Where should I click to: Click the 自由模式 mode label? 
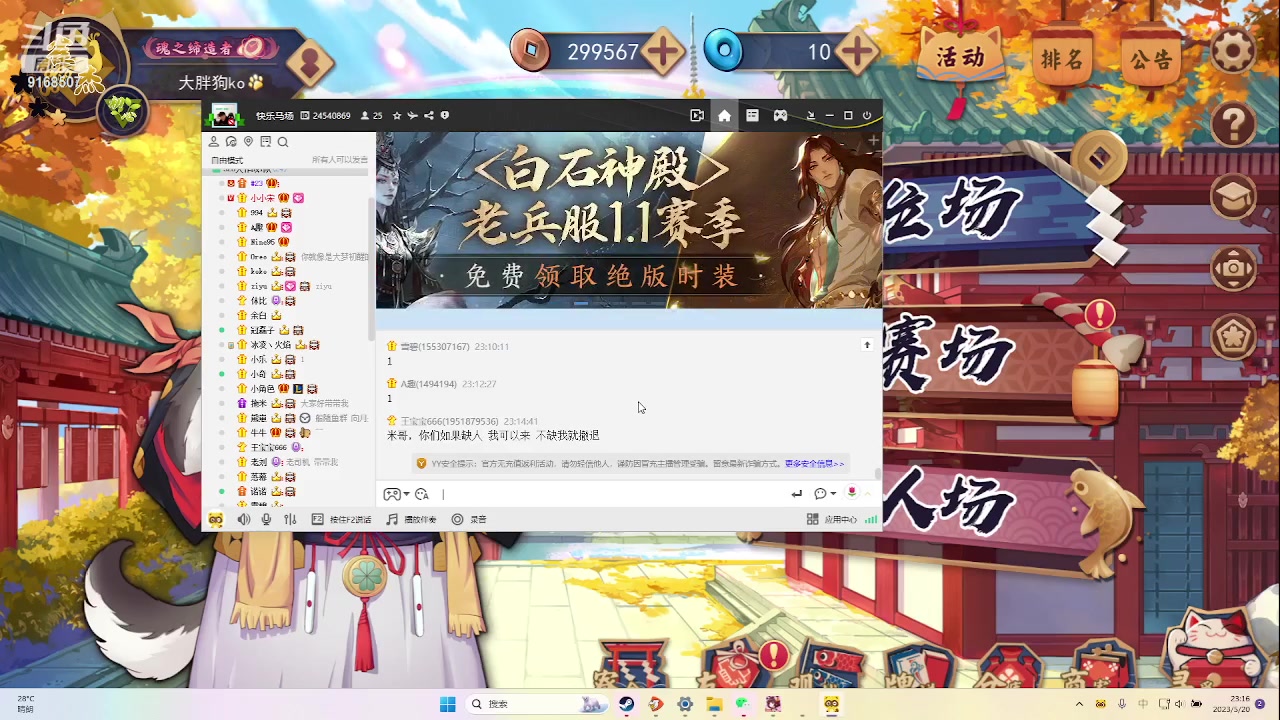[x=227, y=160]
